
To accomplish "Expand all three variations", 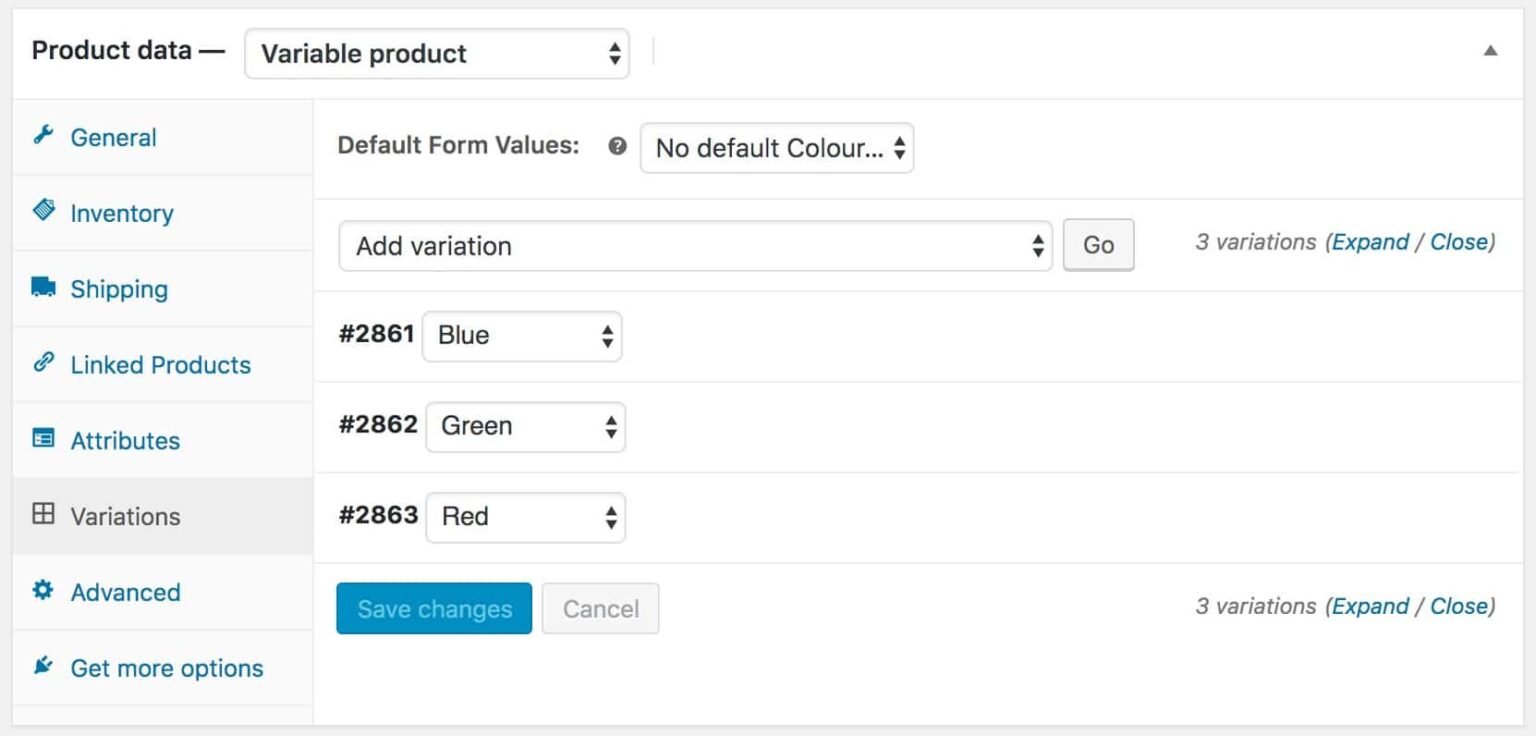I will click(1370, 241).
